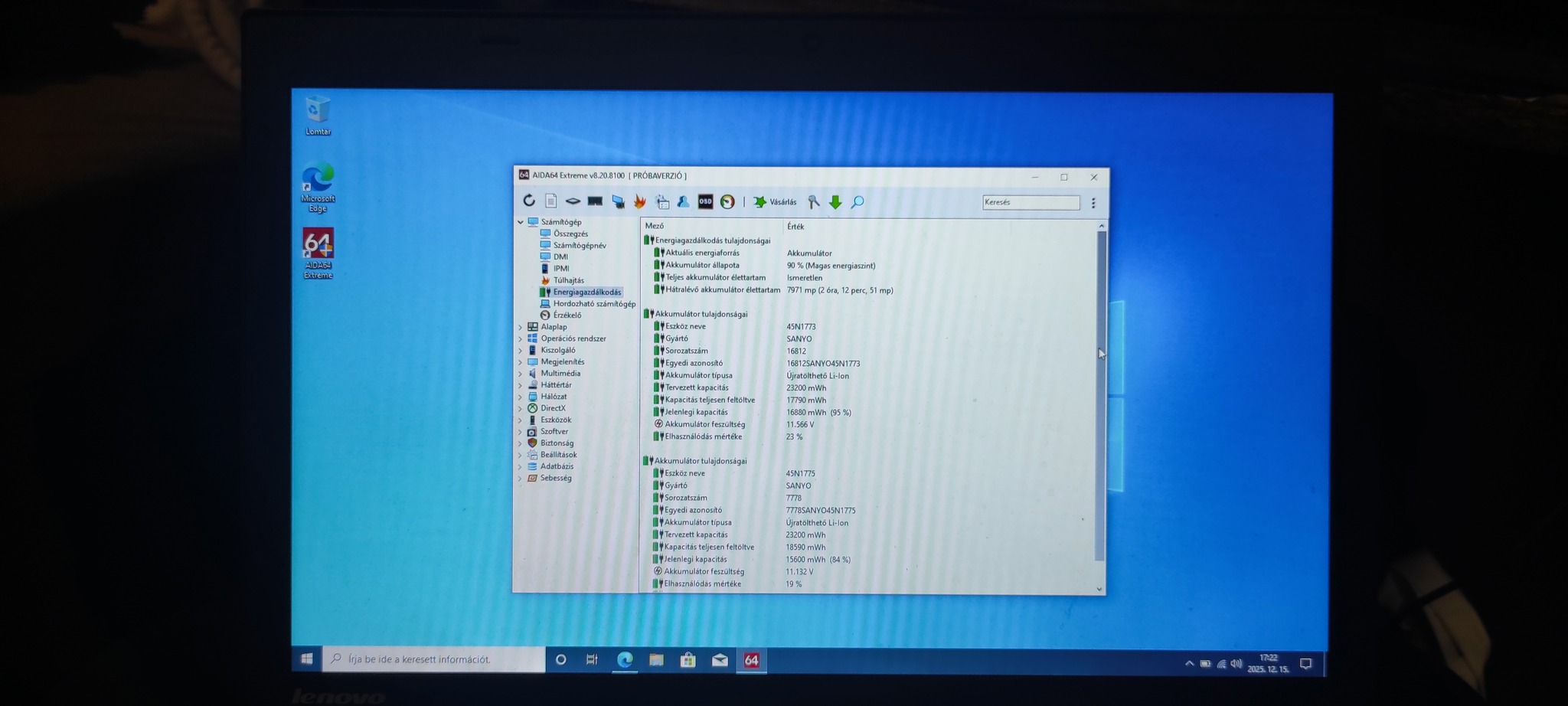Click the Refresh icon in AIDA64 toolbar
The height and width of the screenshot is (706, 1568).
click(529, 201)
